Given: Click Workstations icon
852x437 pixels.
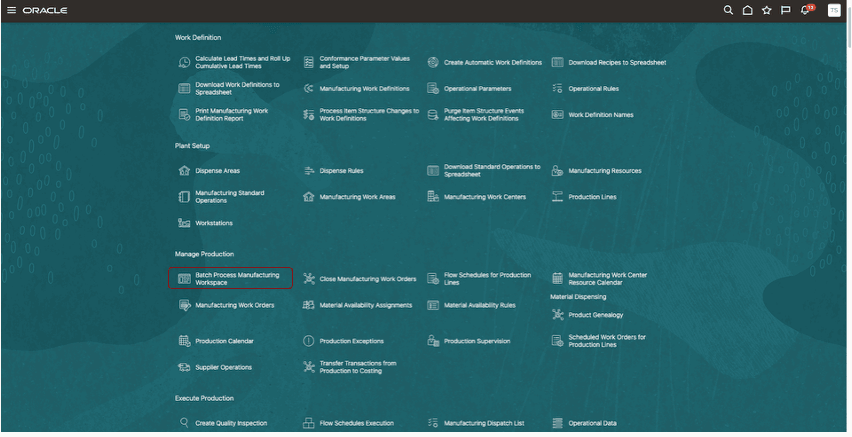Looking at the screenshot, I should [x=184, y=223].
